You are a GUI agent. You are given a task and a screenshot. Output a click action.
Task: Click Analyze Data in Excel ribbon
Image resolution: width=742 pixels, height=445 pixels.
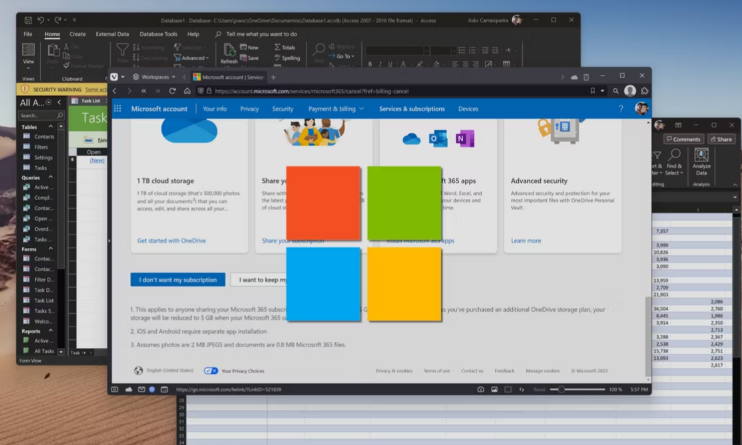pos(701,161)
